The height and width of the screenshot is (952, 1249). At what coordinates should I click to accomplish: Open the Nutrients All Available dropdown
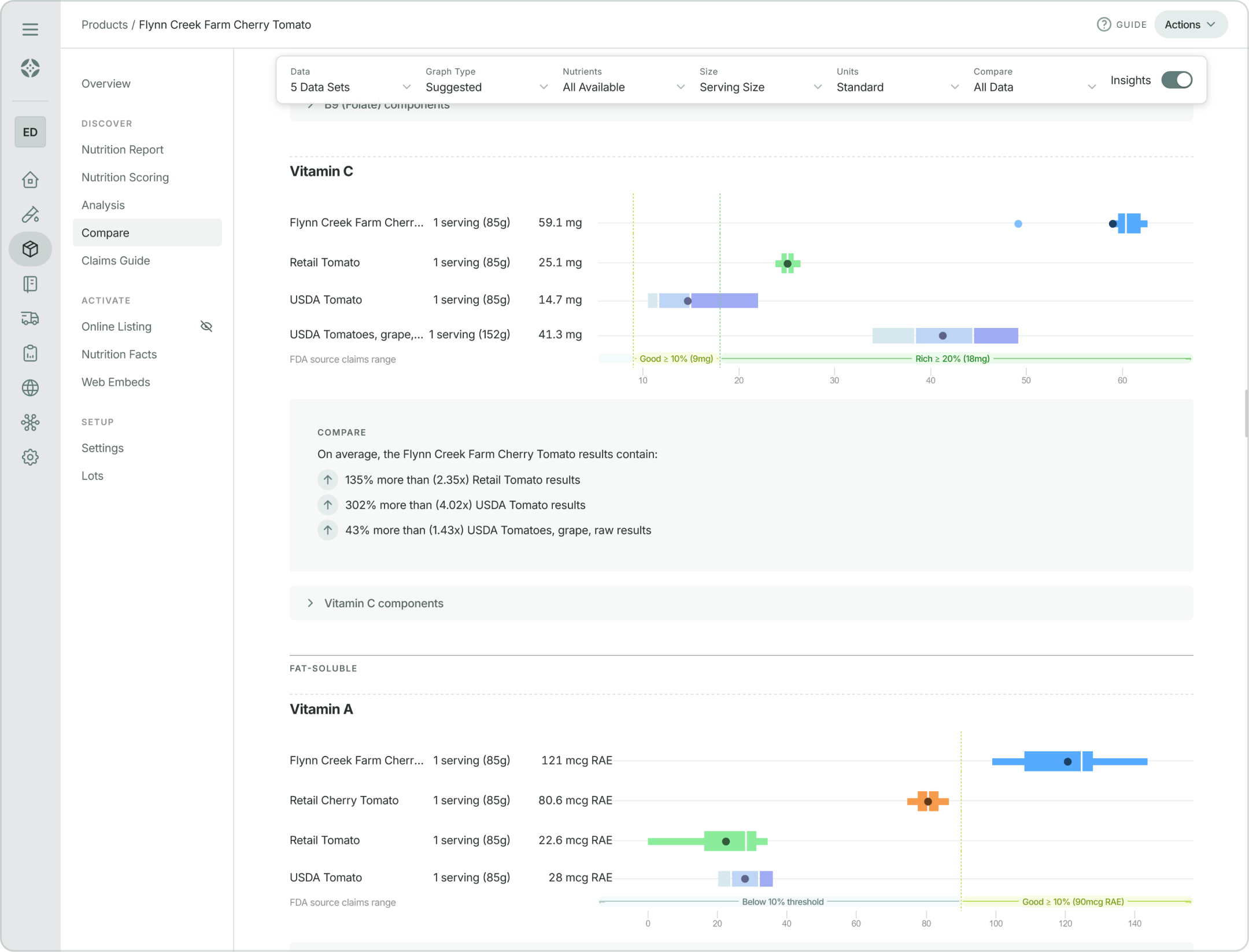[x=623, y=87]
